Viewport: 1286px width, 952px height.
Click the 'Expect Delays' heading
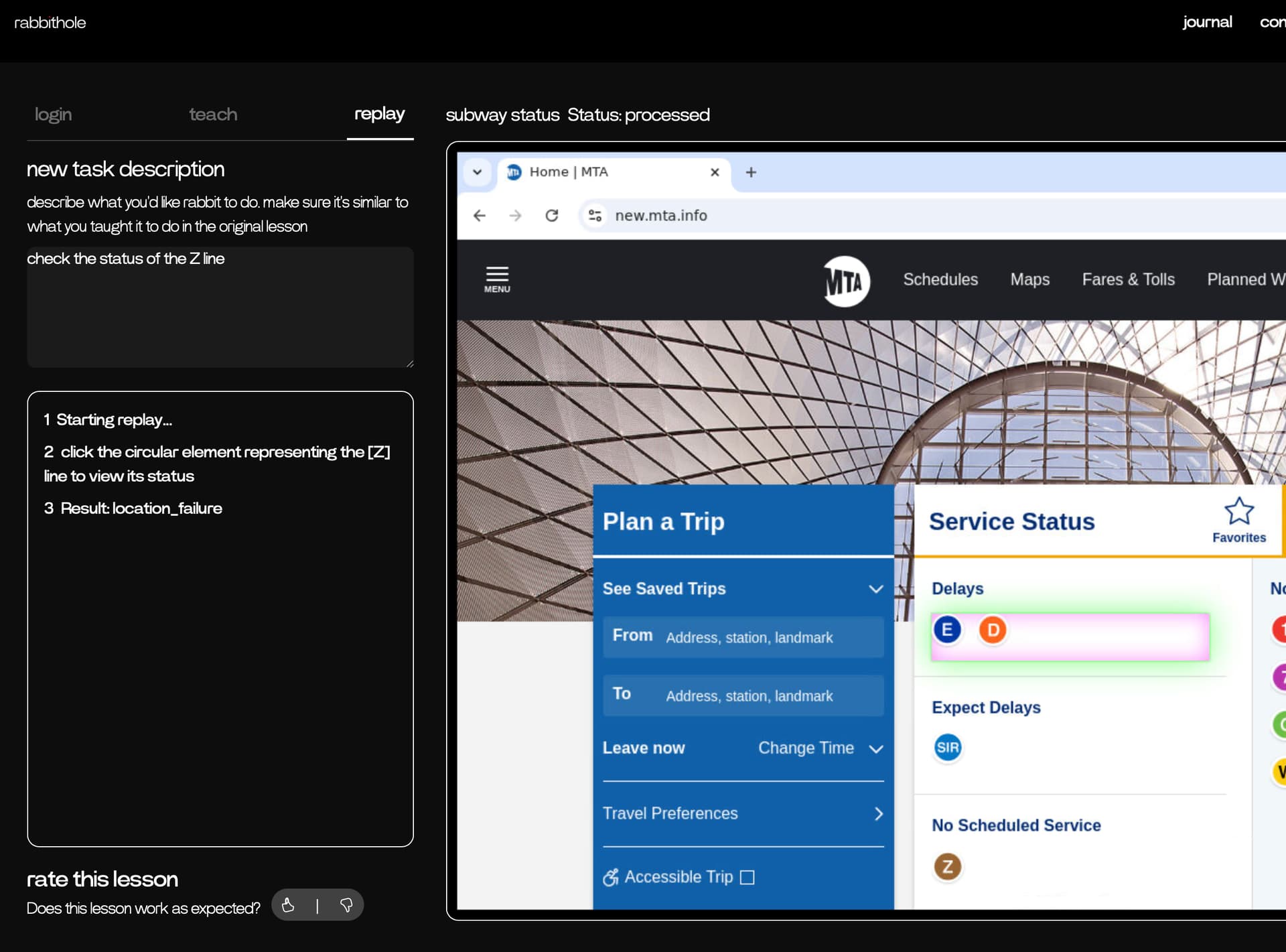coord(986,707)
